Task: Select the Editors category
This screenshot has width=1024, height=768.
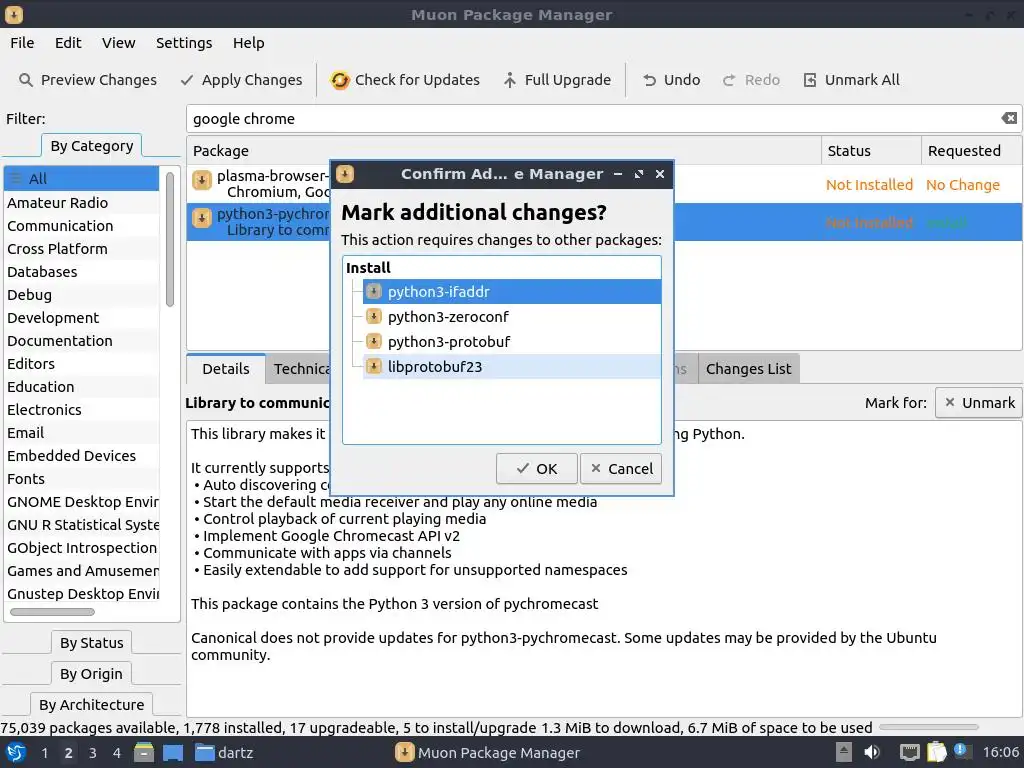Action: click(x=81, y=364)
